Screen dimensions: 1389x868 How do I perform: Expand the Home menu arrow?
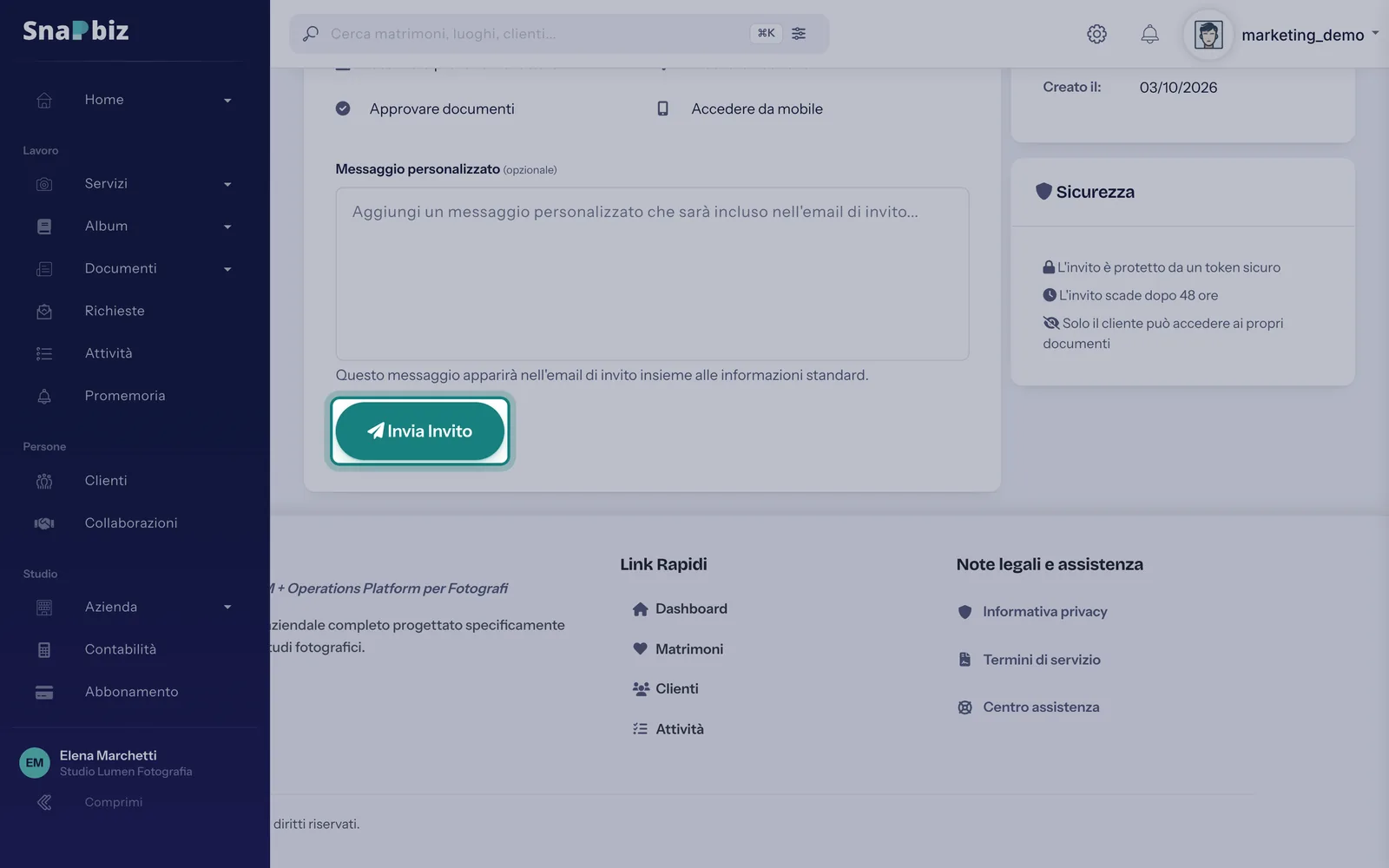(227, 101)
